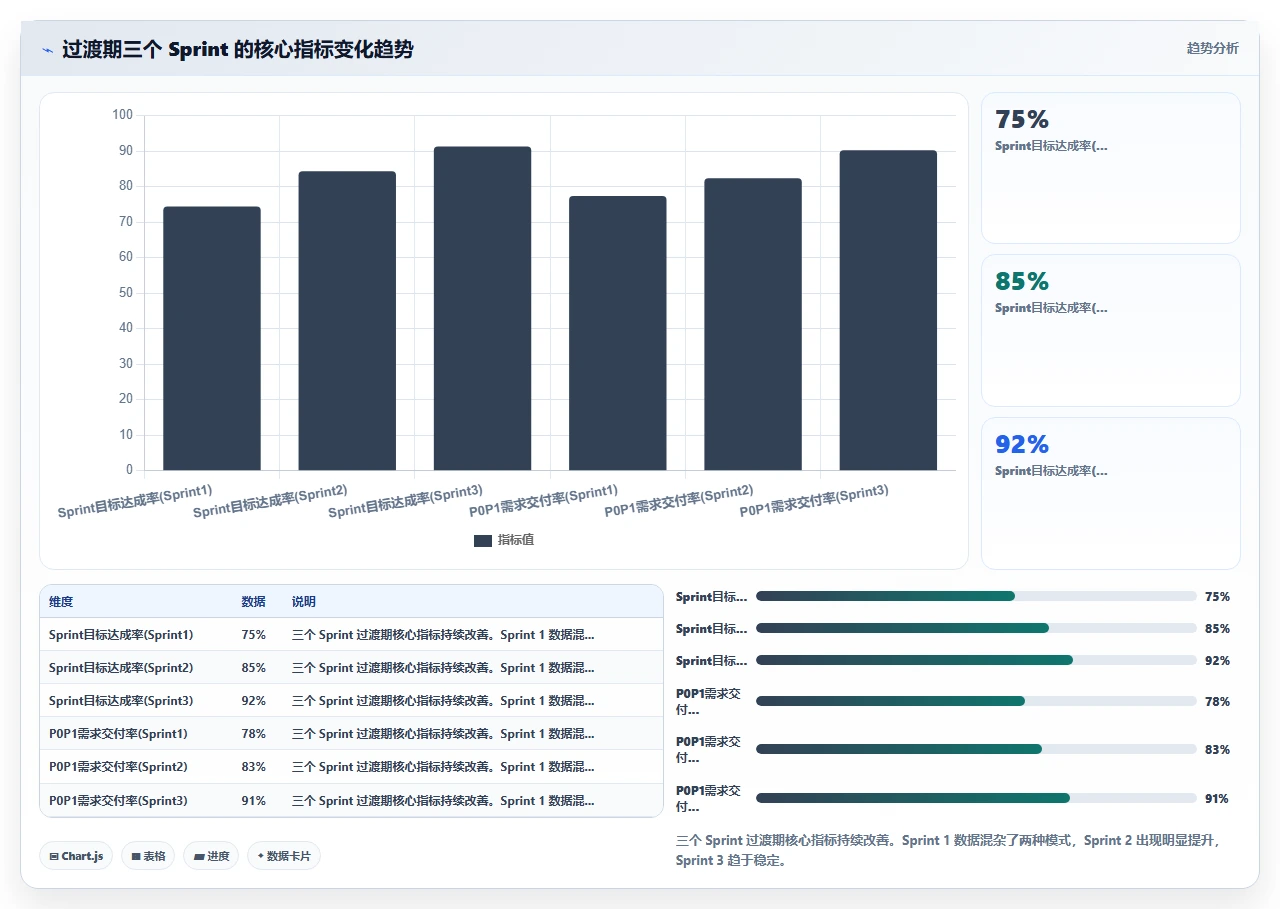1280x909 pixels.
Task: Click the 进度 chip
Action: click(x=211, y=856)
